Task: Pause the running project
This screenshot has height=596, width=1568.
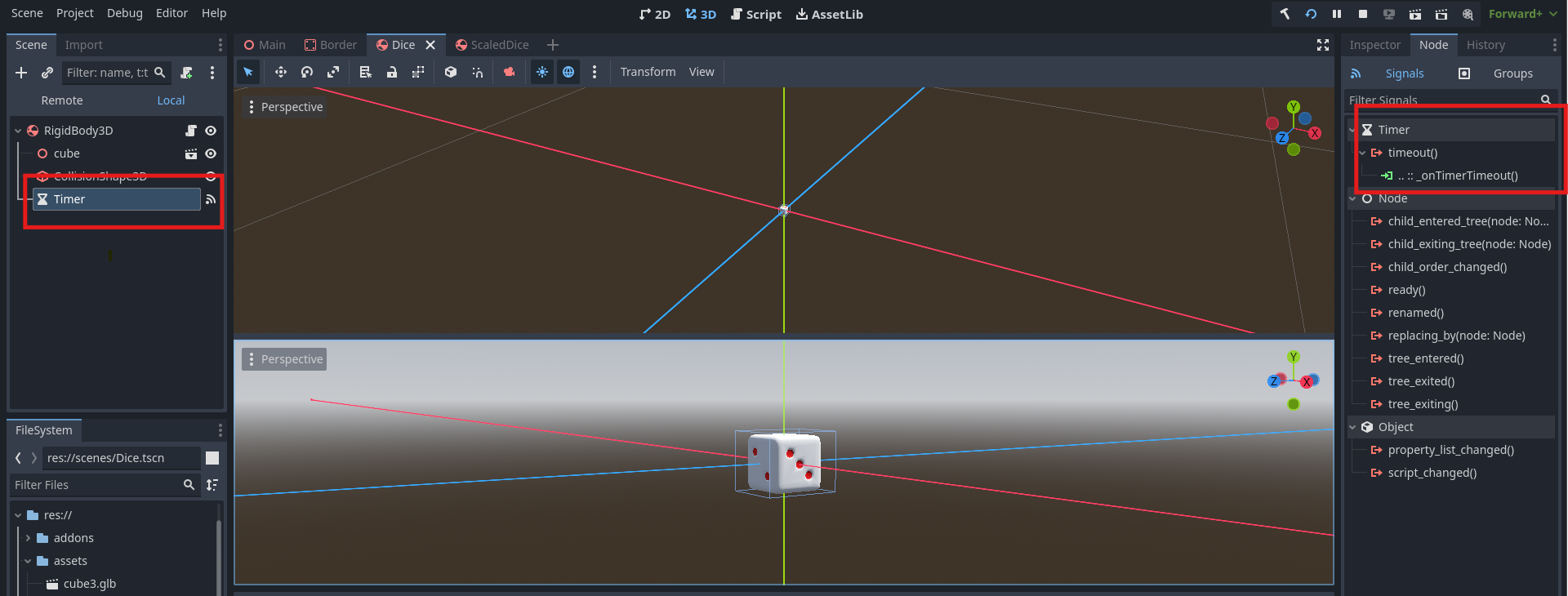Action: 1337,14
